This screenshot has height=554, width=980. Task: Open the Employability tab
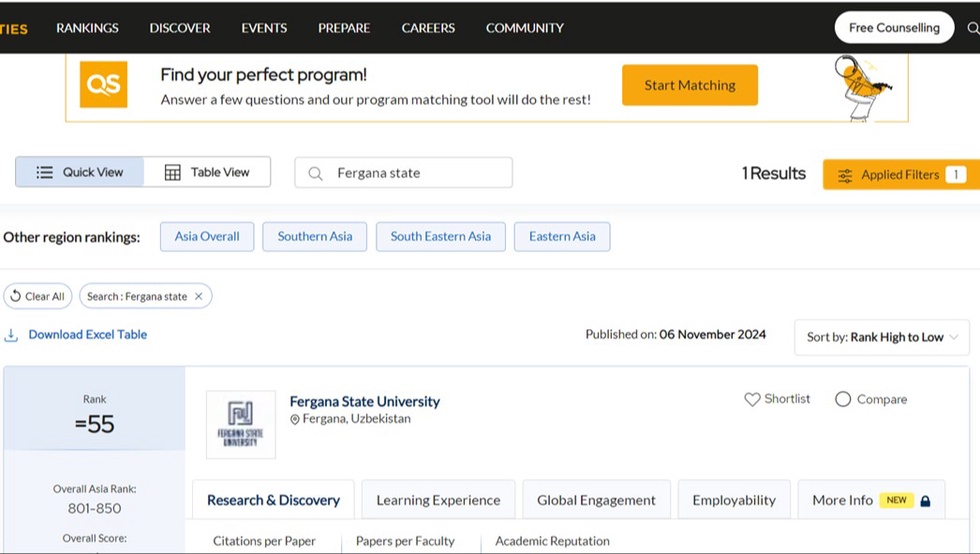(x=734, y=500)
